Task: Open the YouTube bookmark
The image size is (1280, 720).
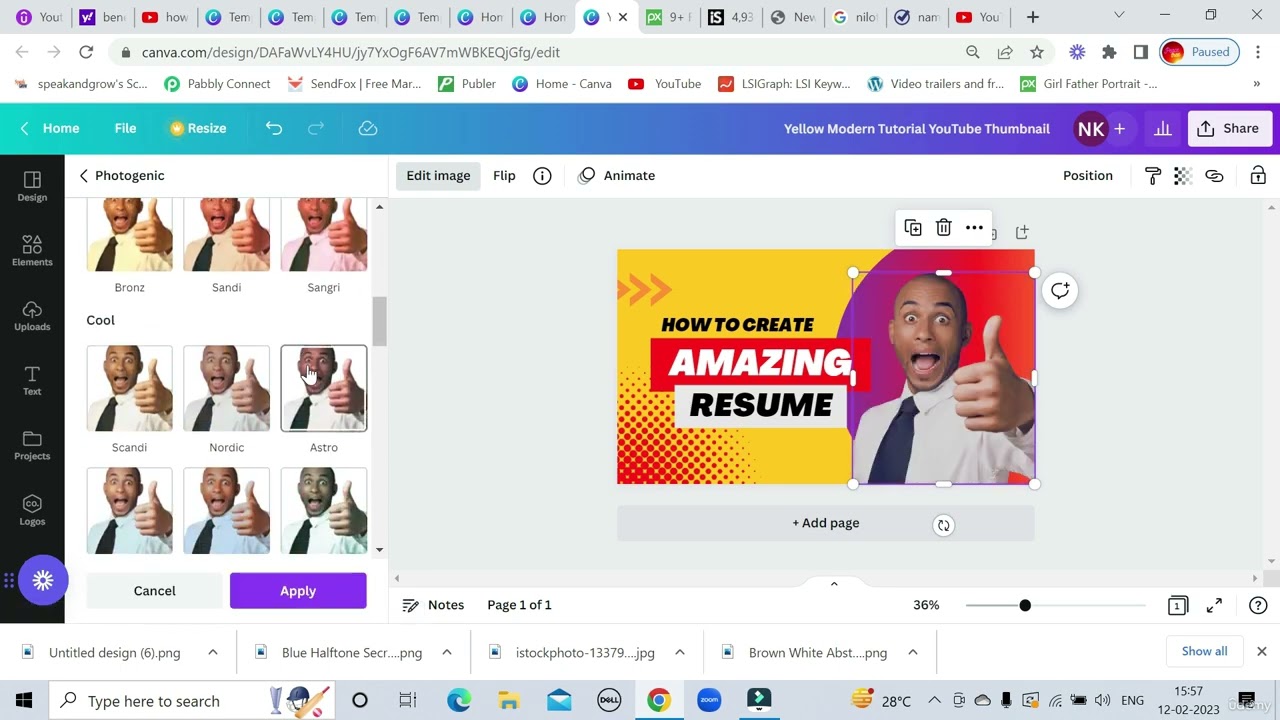Action: [664, 84]
